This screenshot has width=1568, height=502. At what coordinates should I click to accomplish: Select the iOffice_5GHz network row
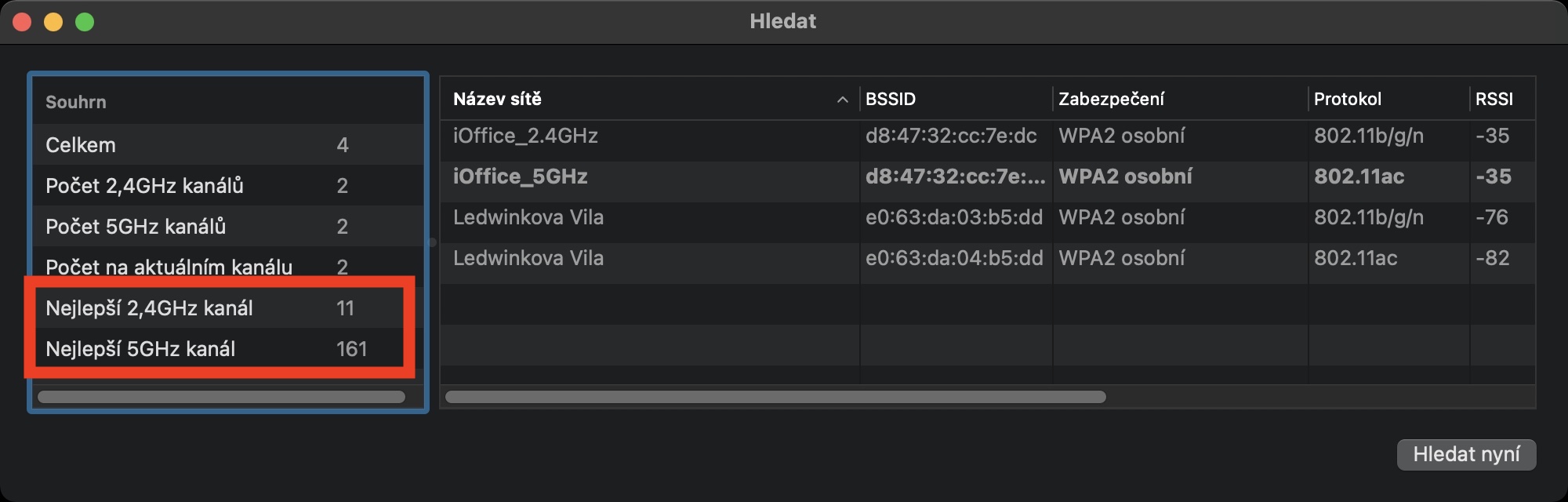[520, 177]
